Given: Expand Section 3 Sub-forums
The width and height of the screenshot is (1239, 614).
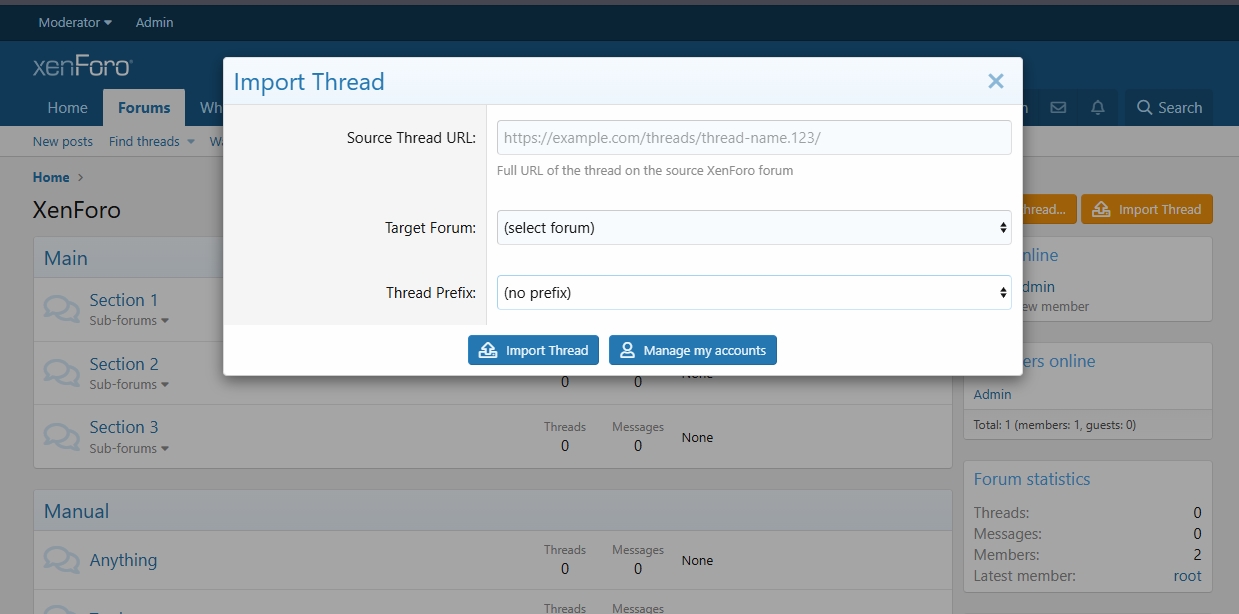Looking at the screenshot, I should pyautogui.click(x=129, y=449).
